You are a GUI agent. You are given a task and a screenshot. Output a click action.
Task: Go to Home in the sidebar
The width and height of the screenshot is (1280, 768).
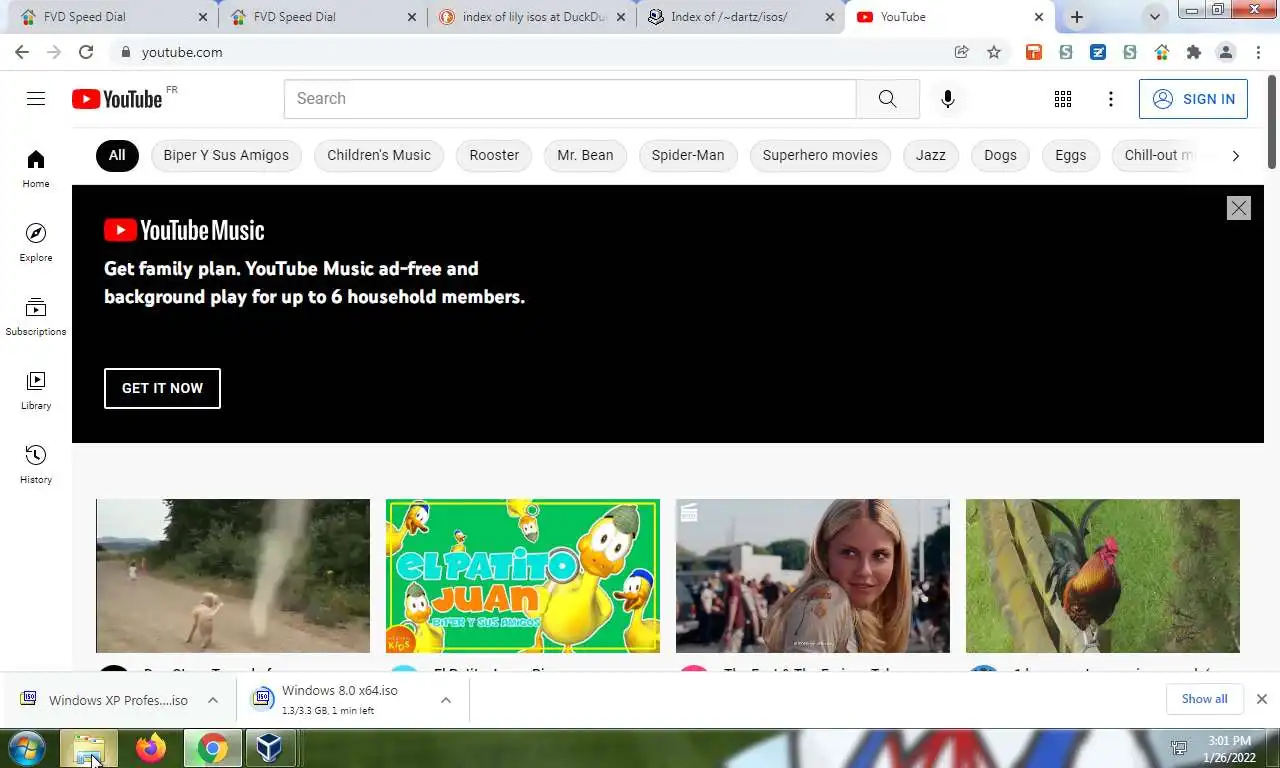36,168
